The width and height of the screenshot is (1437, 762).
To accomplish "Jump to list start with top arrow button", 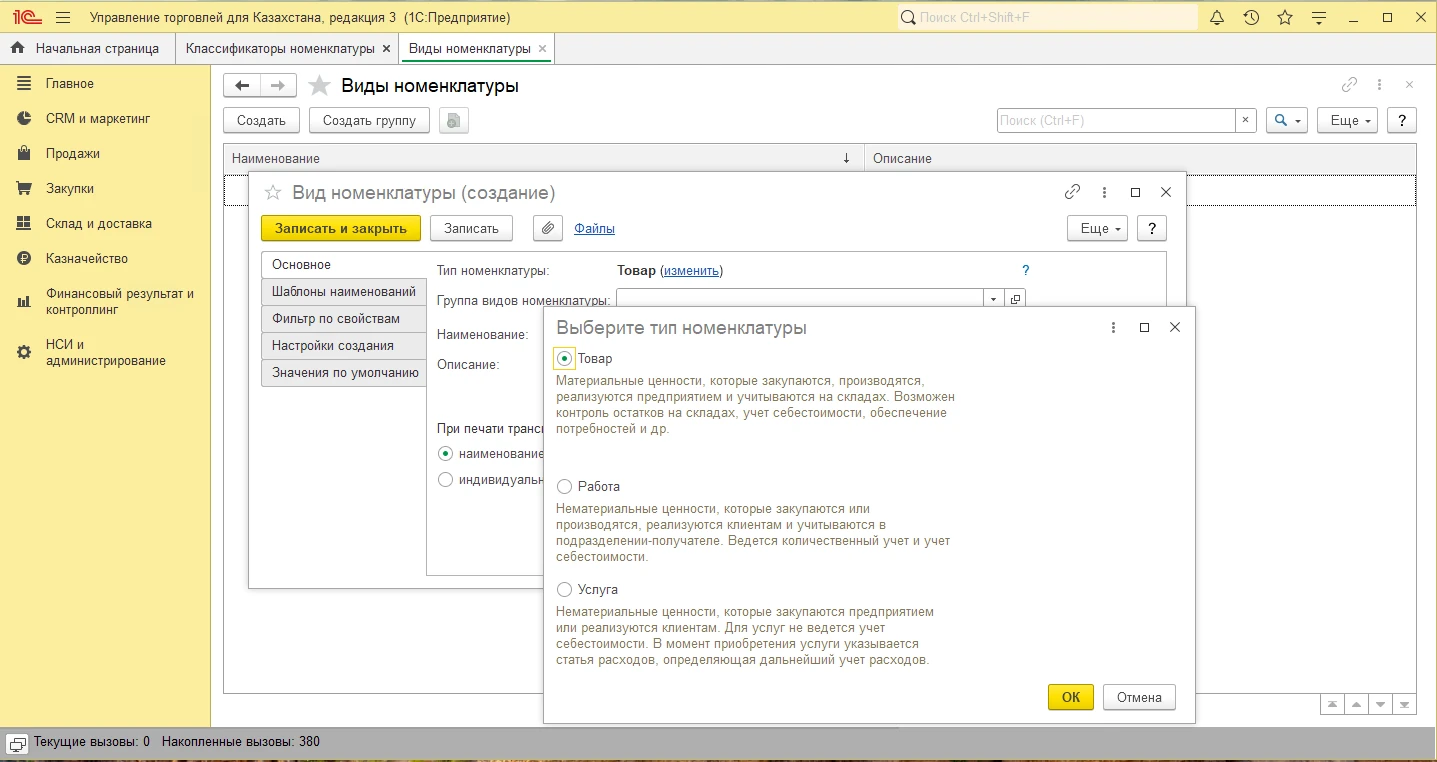I will coord(1332,704).
